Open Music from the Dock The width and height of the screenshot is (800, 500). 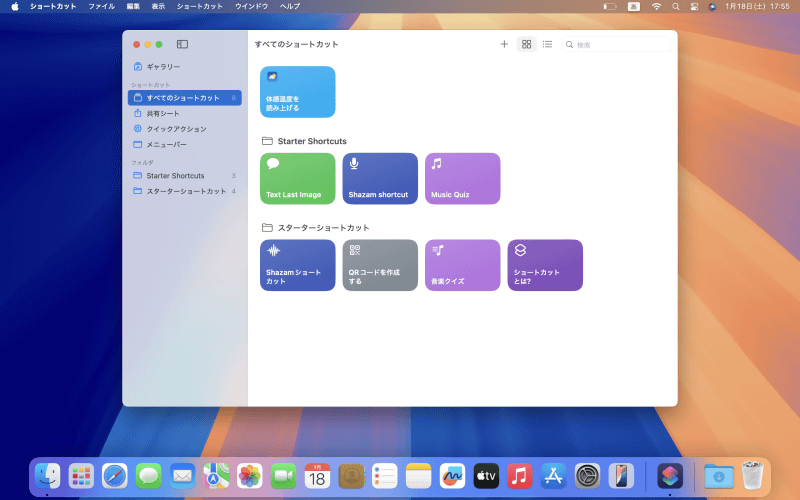click(x=519, y=476)
